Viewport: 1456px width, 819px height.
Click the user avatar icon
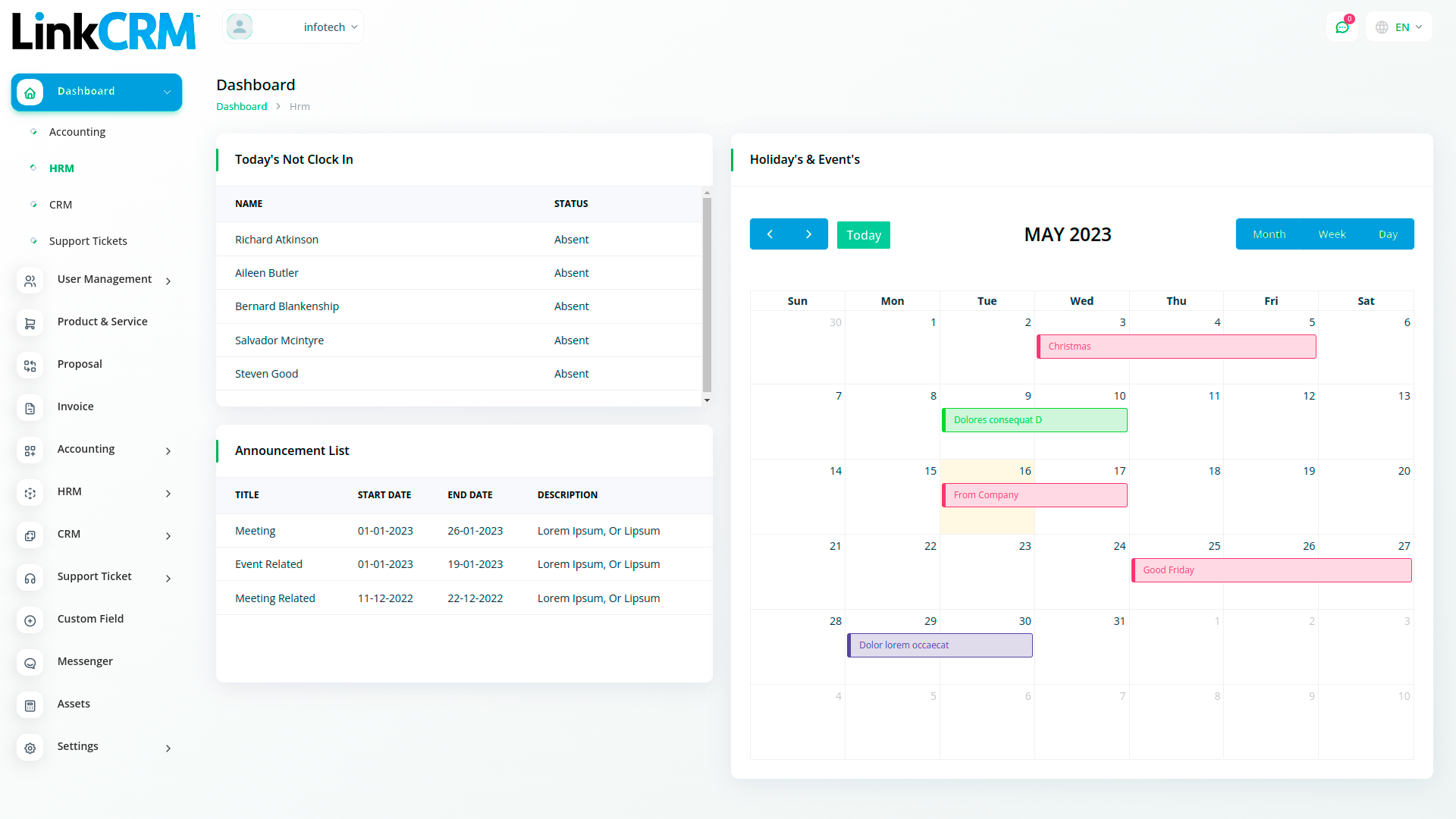[240, 27]
